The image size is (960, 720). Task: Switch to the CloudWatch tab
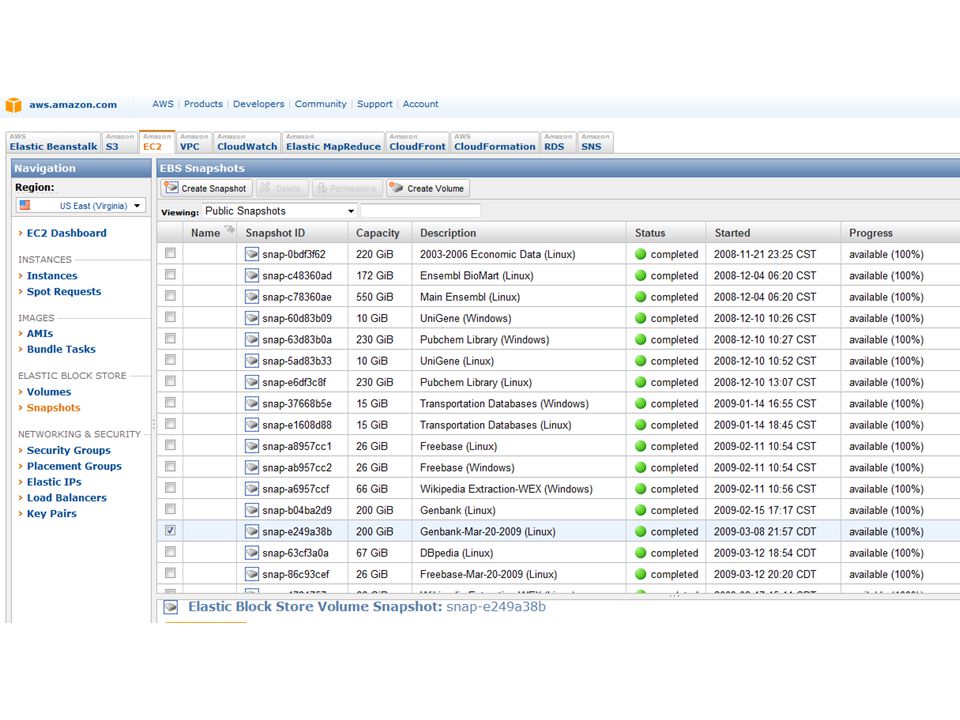(x=247, y=143)
